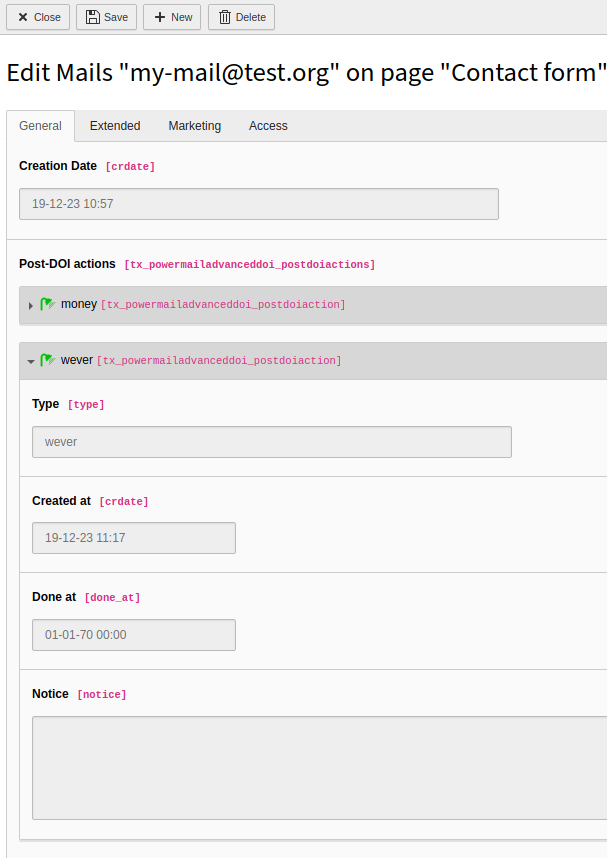Click the money record title text
The height and width of the screenshot is (858, 607).
79,304
